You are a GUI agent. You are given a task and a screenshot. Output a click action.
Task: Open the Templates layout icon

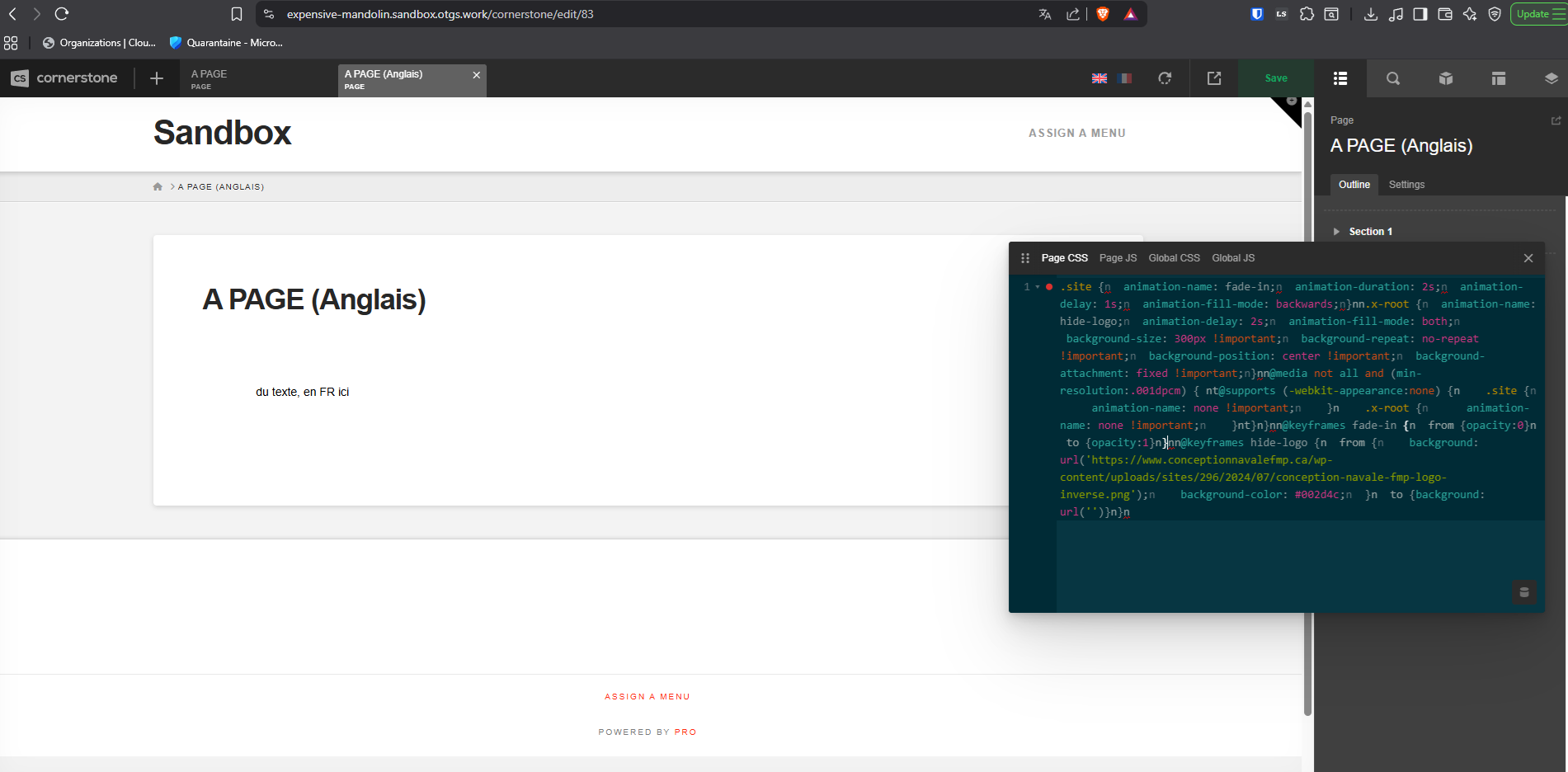(x=1499, y=78)
